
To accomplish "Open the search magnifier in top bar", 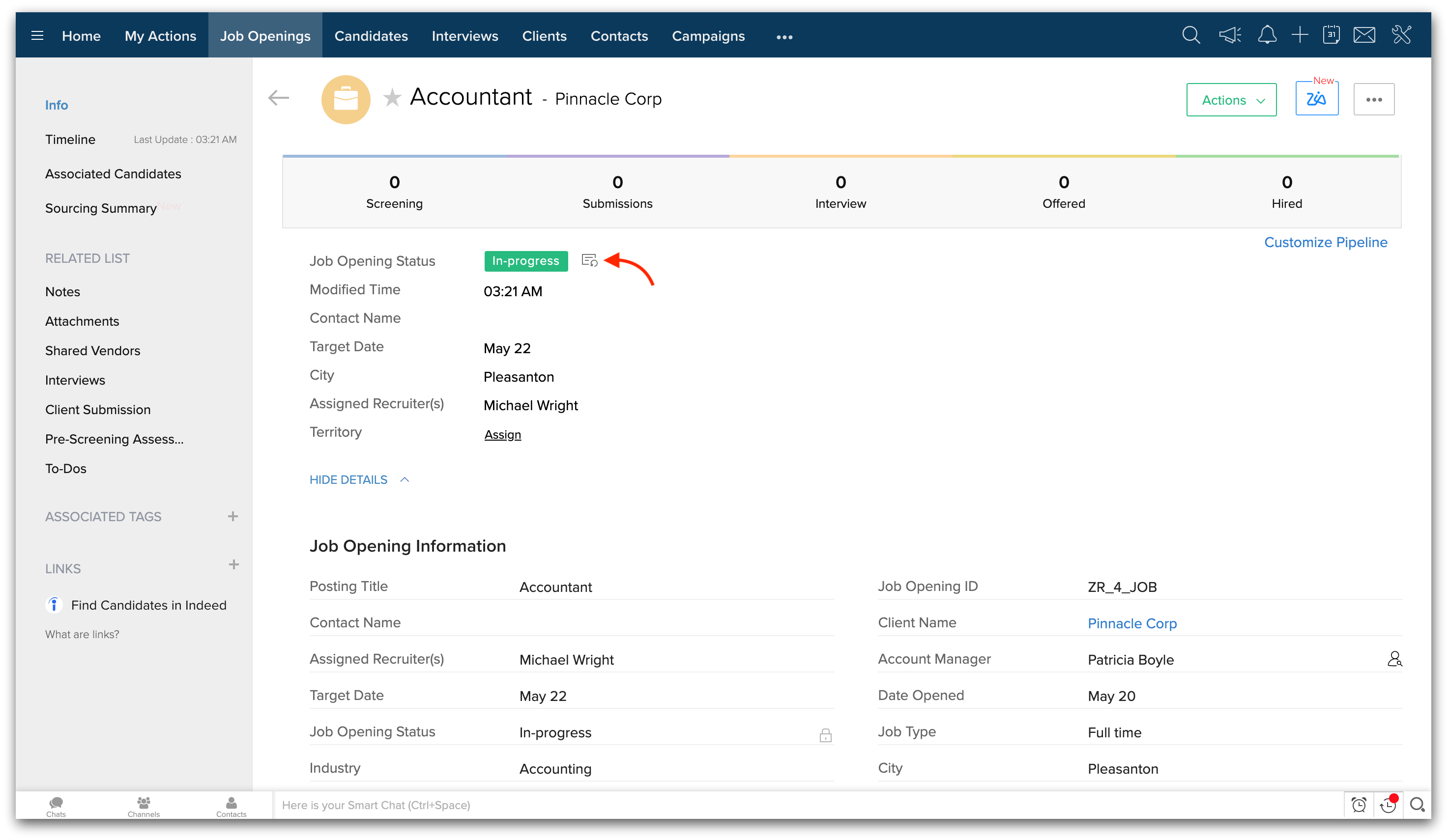I will pyautogui.click(x=1191, y=36).
